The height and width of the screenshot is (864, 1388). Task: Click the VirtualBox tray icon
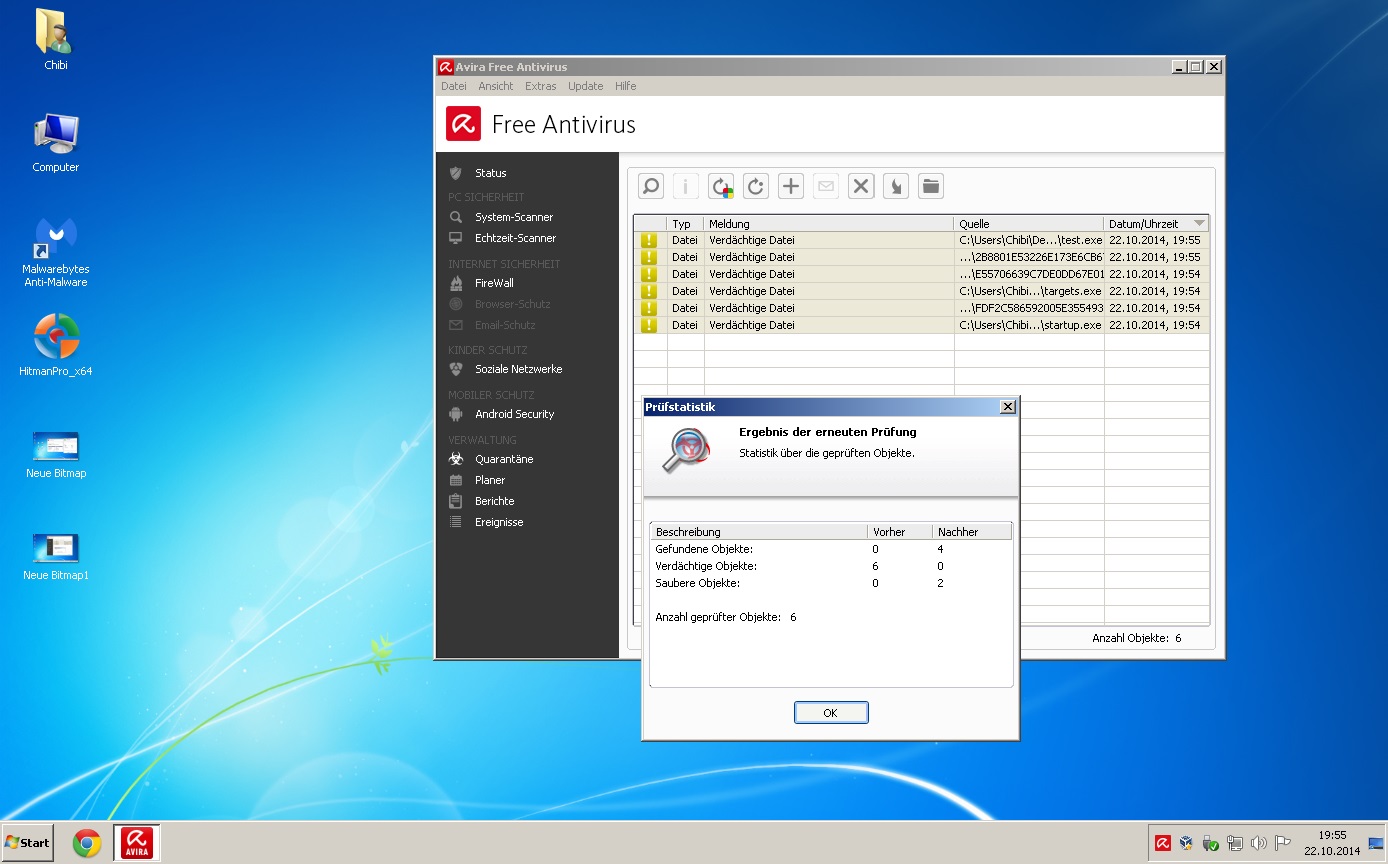click(x=1186, y=843)
